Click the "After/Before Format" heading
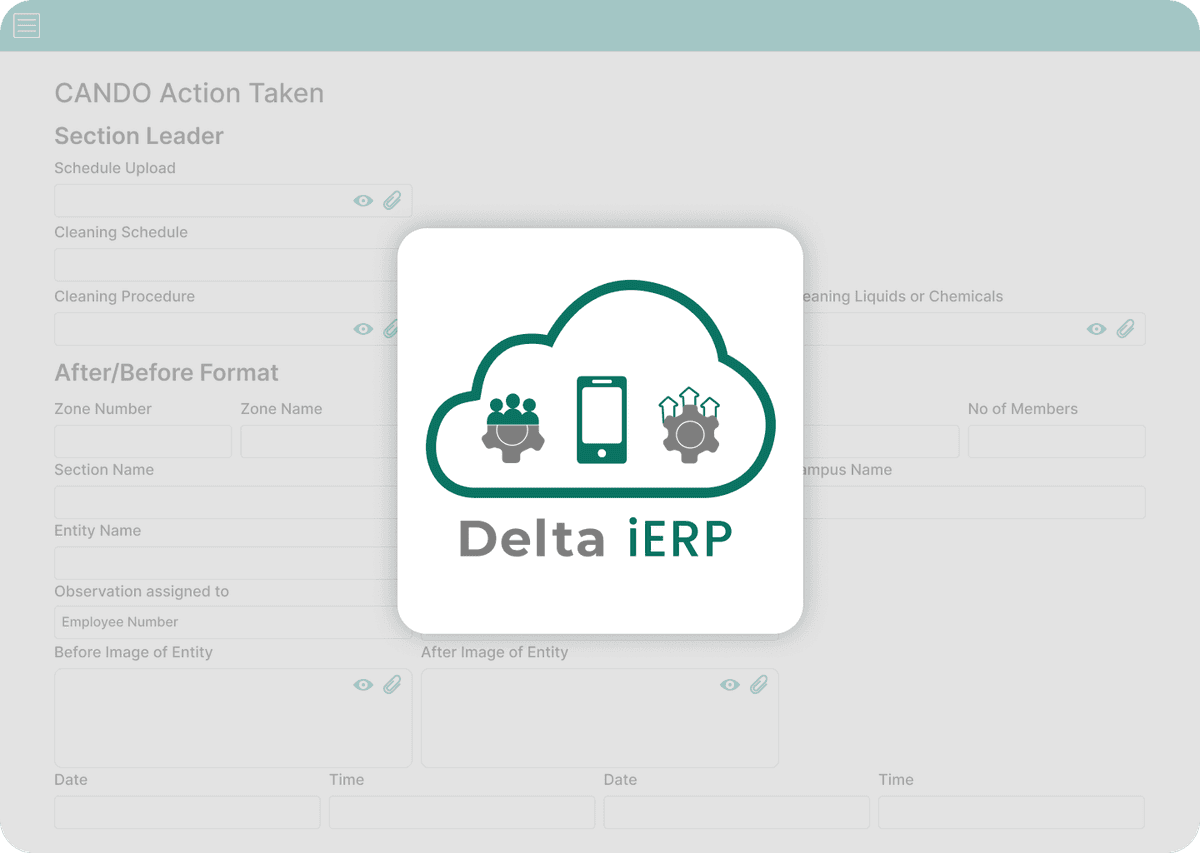 (166, 373)
